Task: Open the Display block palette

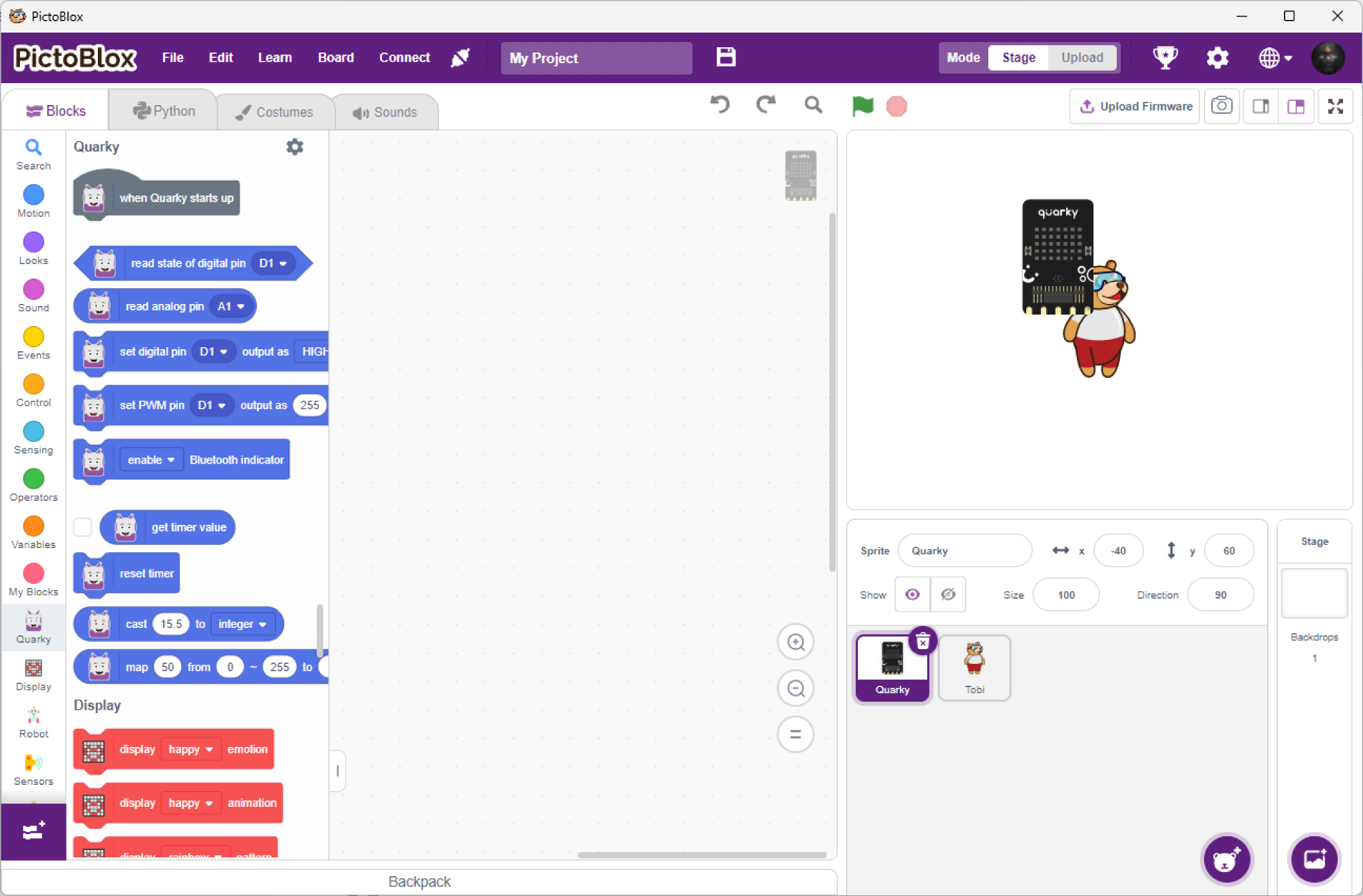Action: click(x=33, y=674)
